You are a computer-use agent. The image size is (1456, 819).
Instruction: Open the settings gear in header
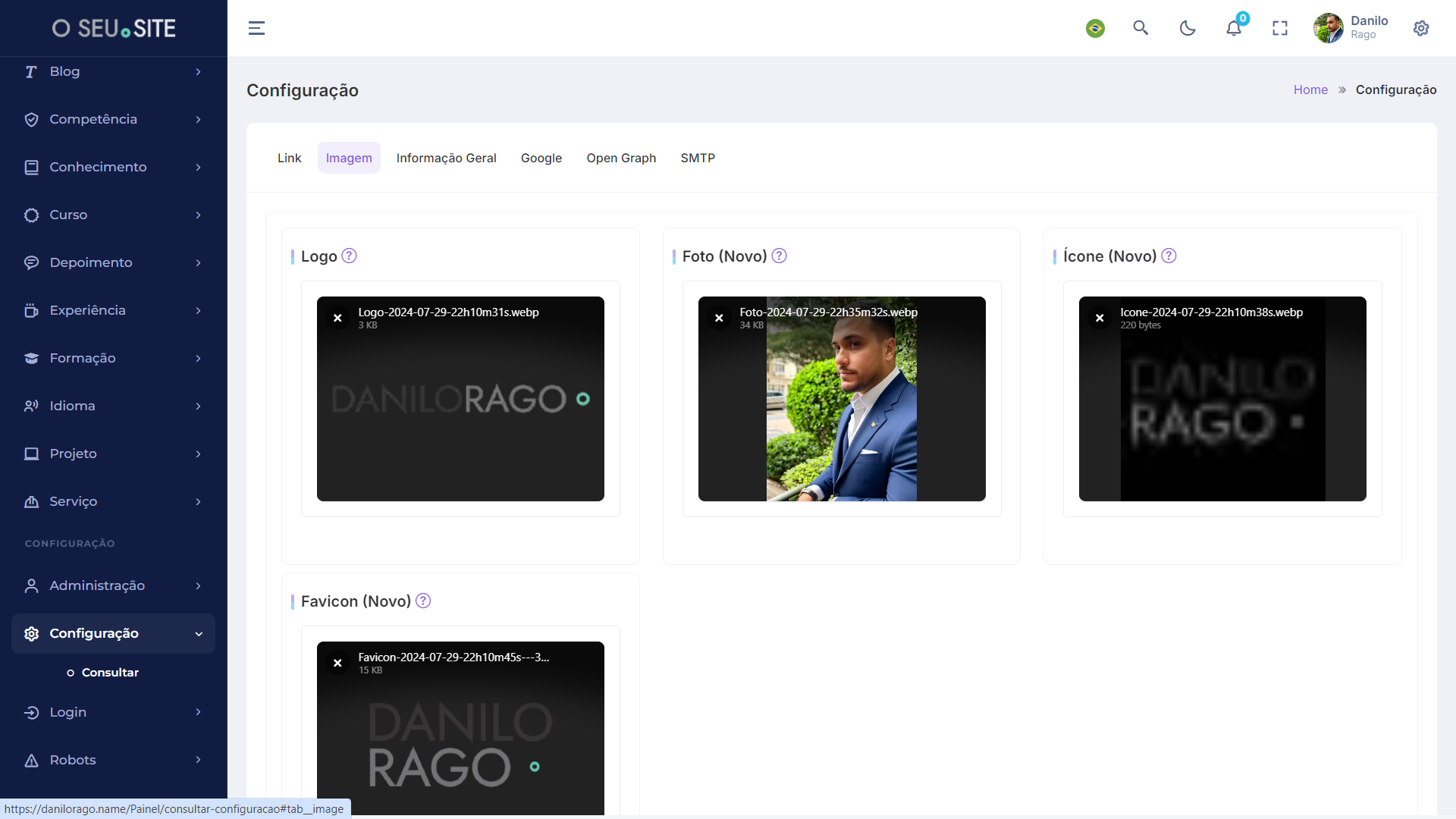point(1421,28)
